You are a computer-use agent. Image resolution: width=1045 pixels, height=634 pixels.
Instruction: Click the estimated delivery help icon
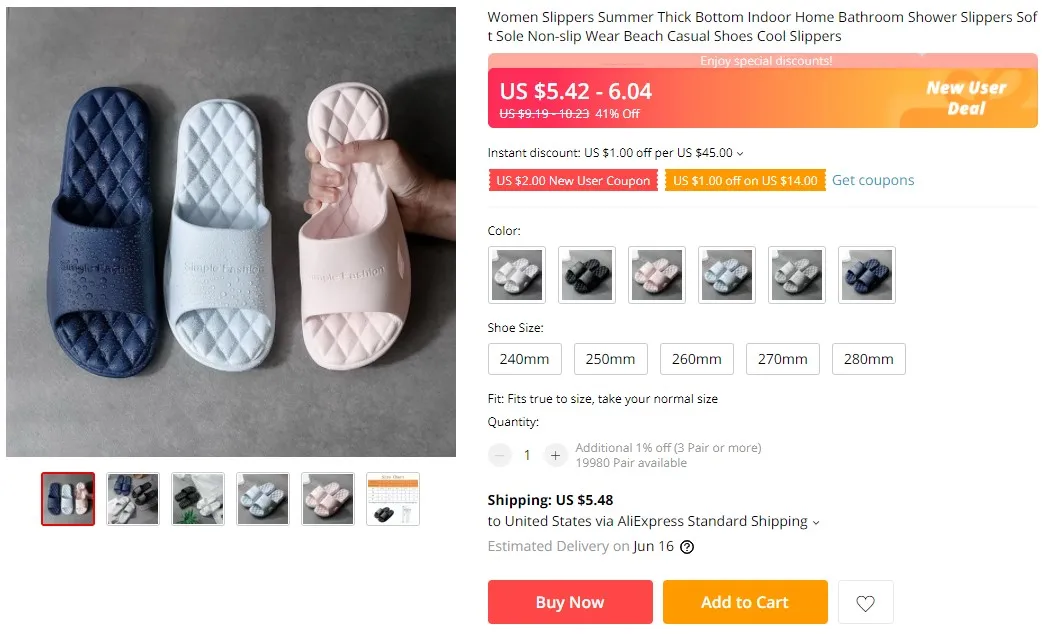687,547
